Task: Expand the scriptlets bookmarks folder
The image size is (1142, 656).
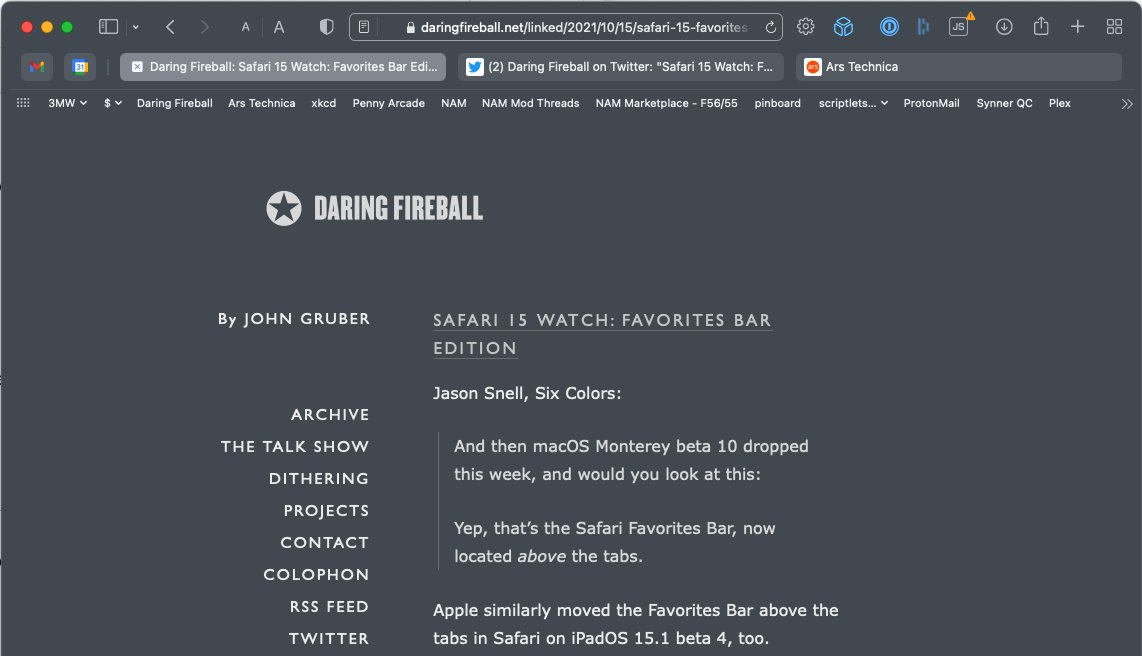Action: point(853,103)
